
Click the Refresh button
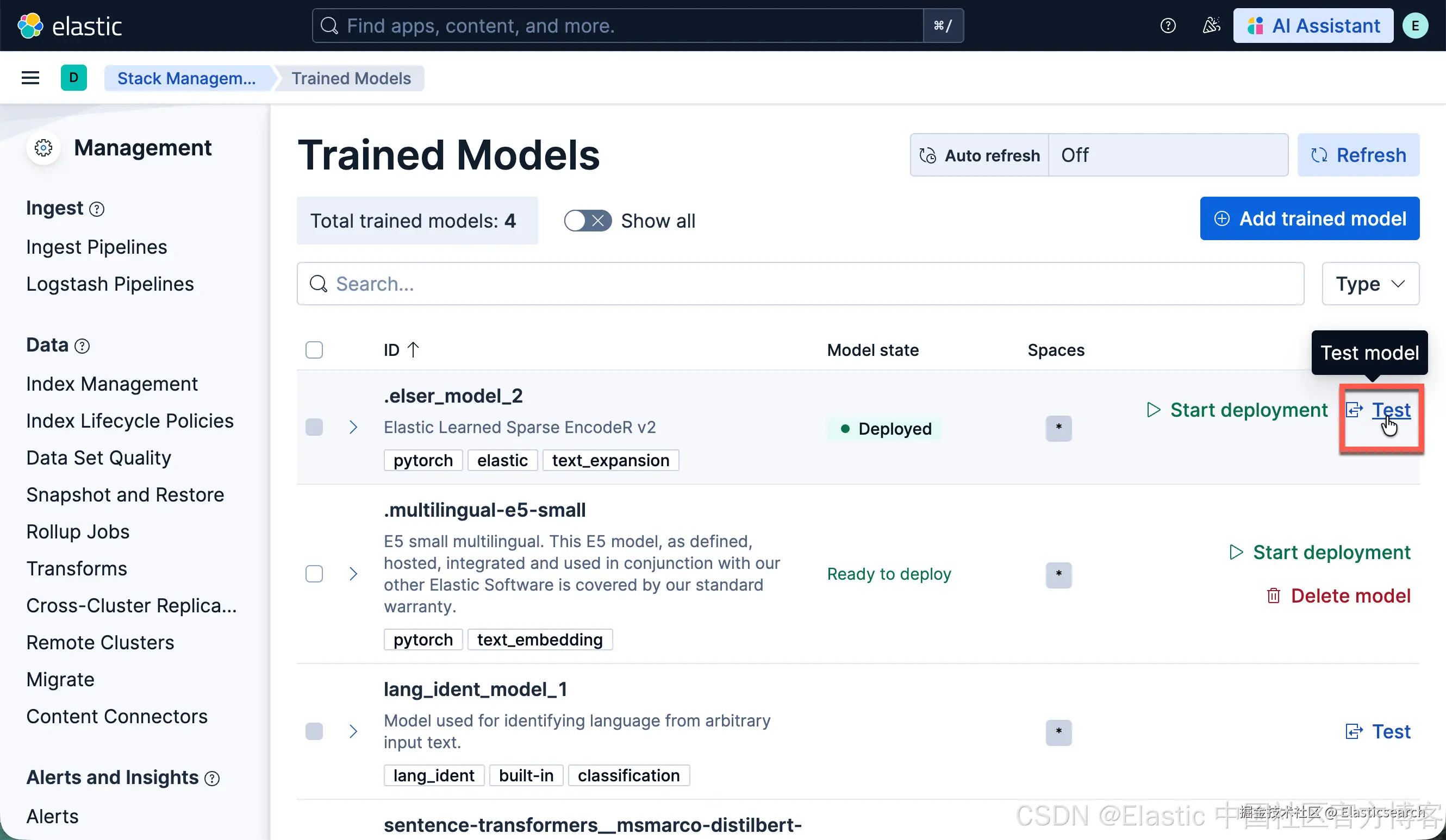pos(1358,155)
